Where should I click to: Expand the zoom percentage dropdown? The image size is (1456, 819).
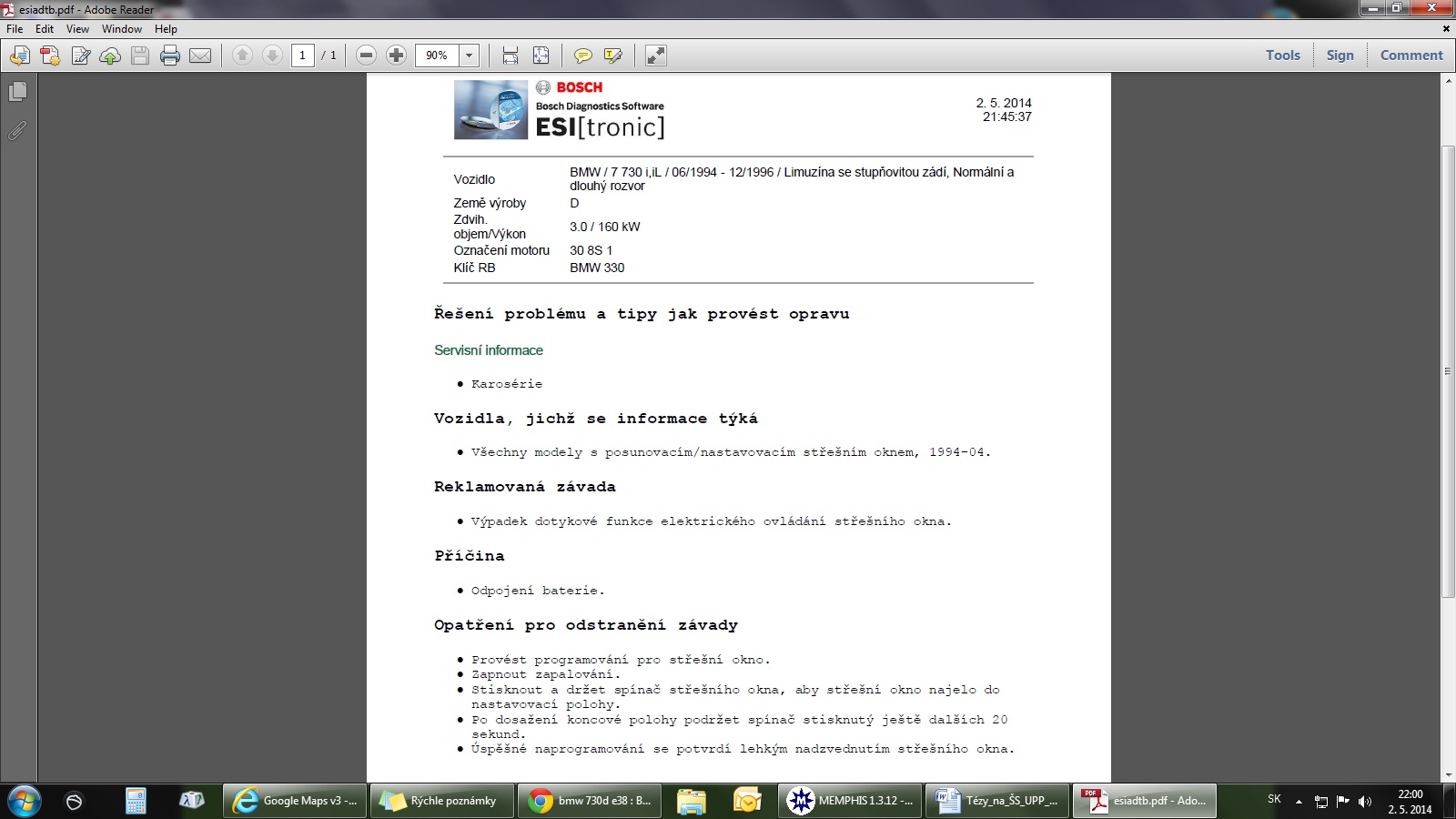point(469,56)
